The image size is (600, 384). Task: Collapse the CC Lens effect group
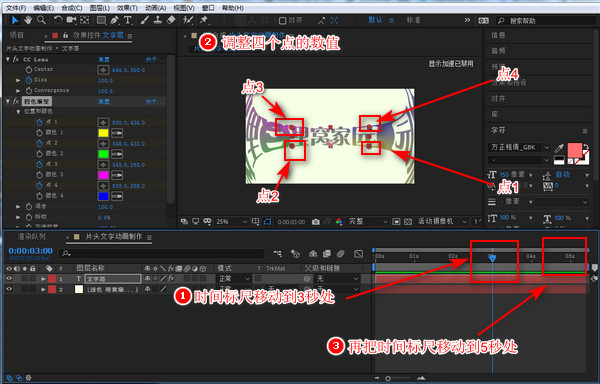click(8, 59)
